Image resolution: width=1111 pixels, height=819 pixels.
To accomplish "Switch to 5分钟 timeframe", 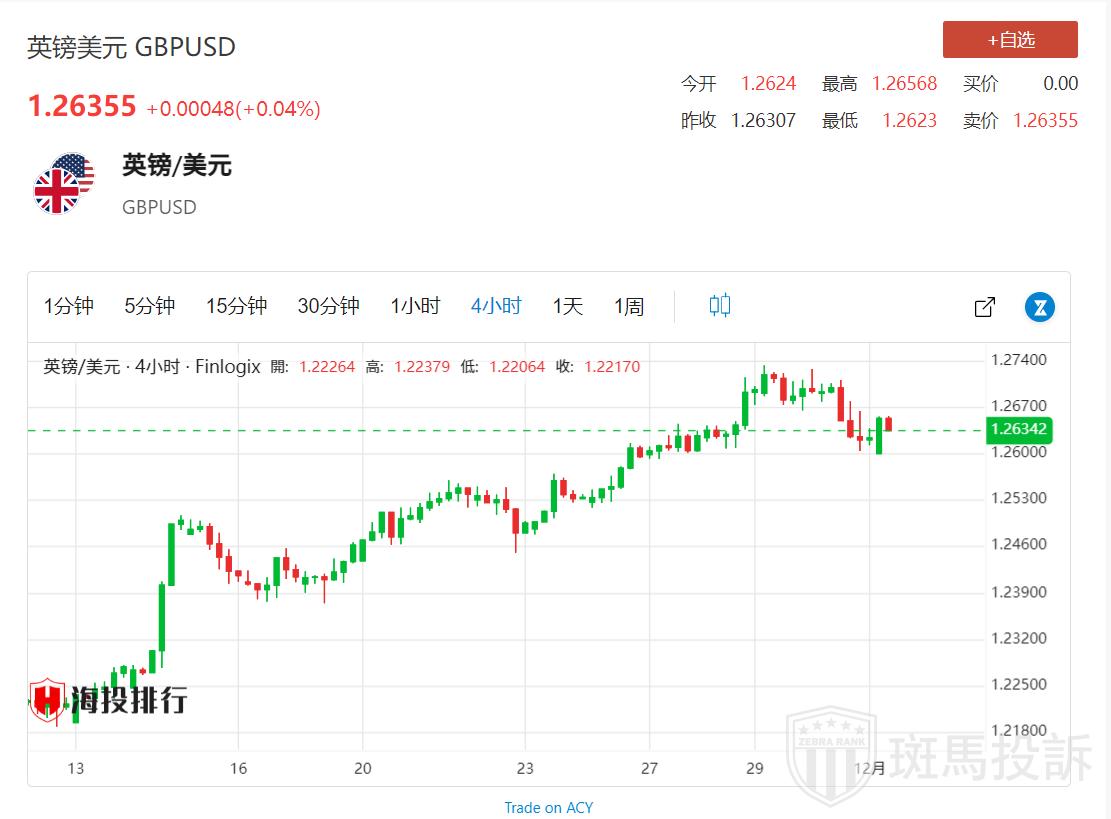I will [150, 306].
